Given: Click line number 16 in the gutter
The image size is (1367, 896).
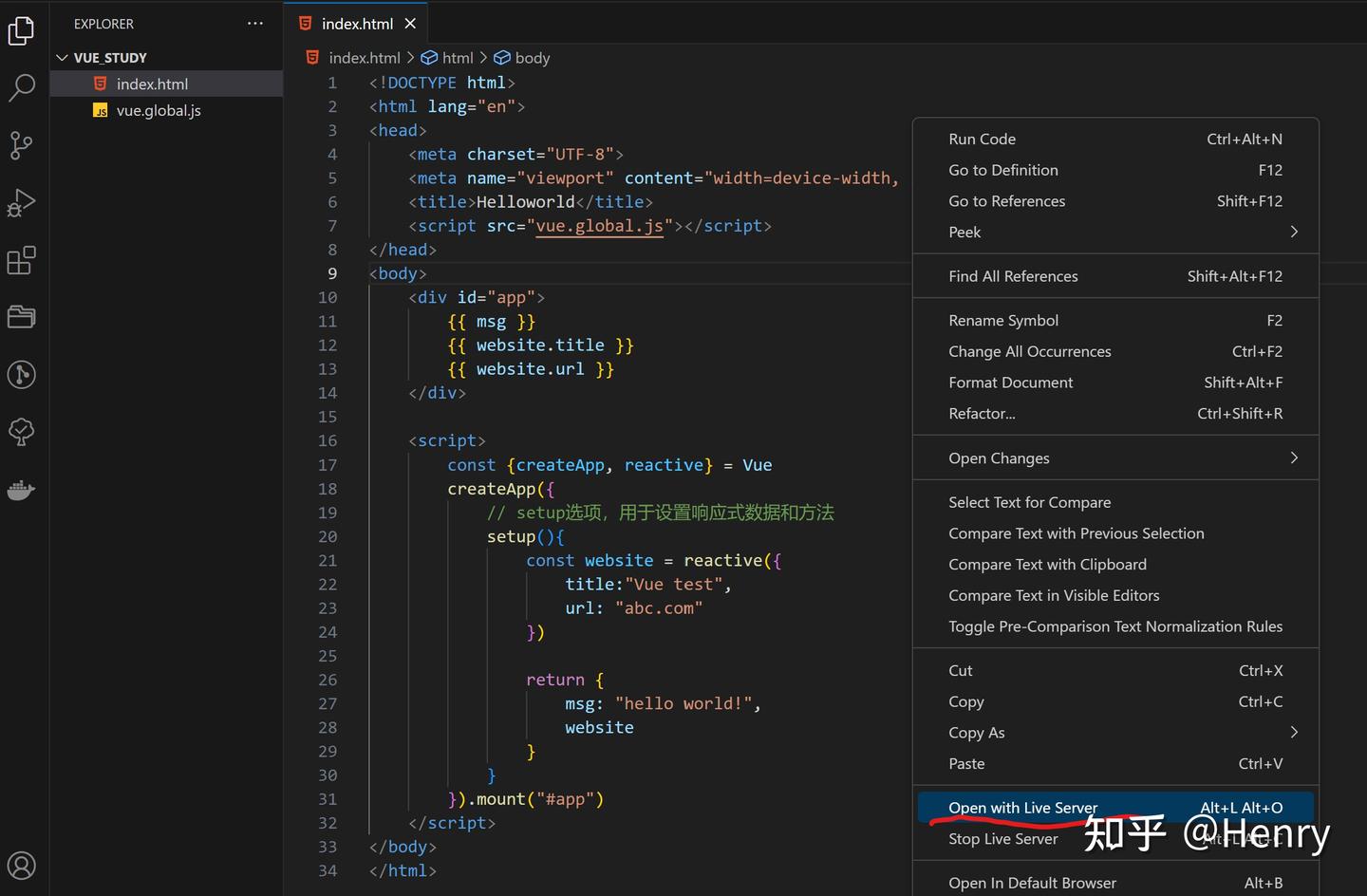Looking at the screenshot, I should point(328,440).
